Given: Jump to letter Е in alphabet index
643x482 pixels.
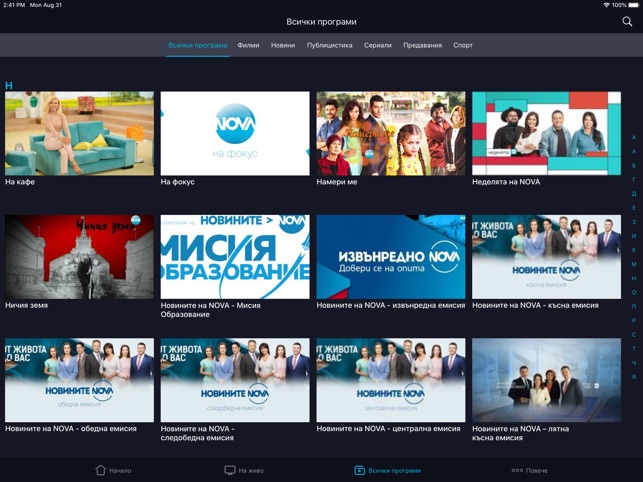Looking at the screenshot, I should point(634,208).
